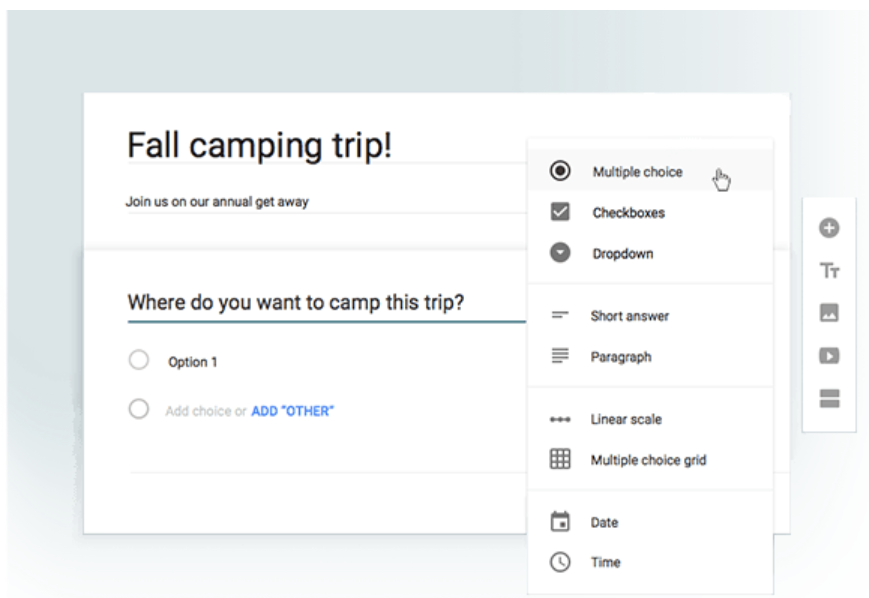The height and width of the screenshot is (598, 869).
Task: Click the empty radio beside Add choice
Action: coord(139,410)
